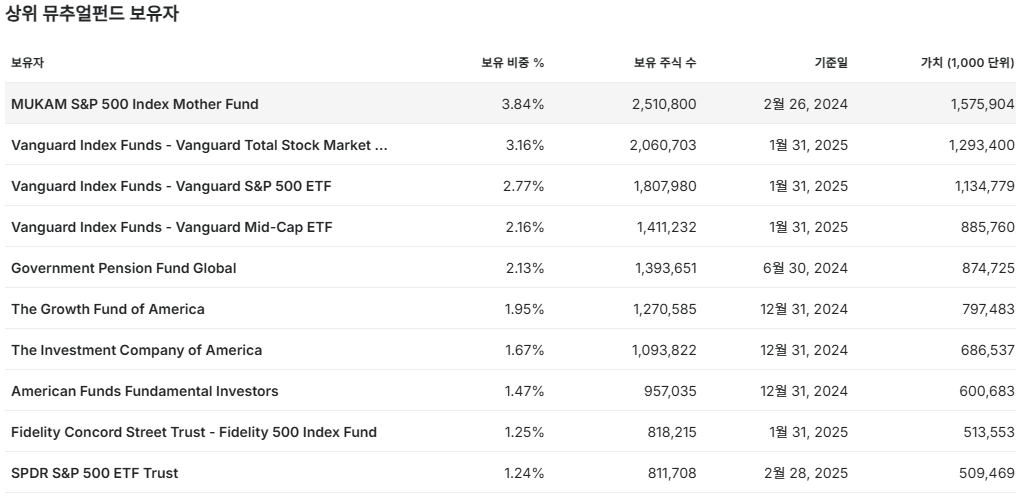Click share count 811,708
The width and height of the screenshot is (1021, 497).
[x=672, y=474]
